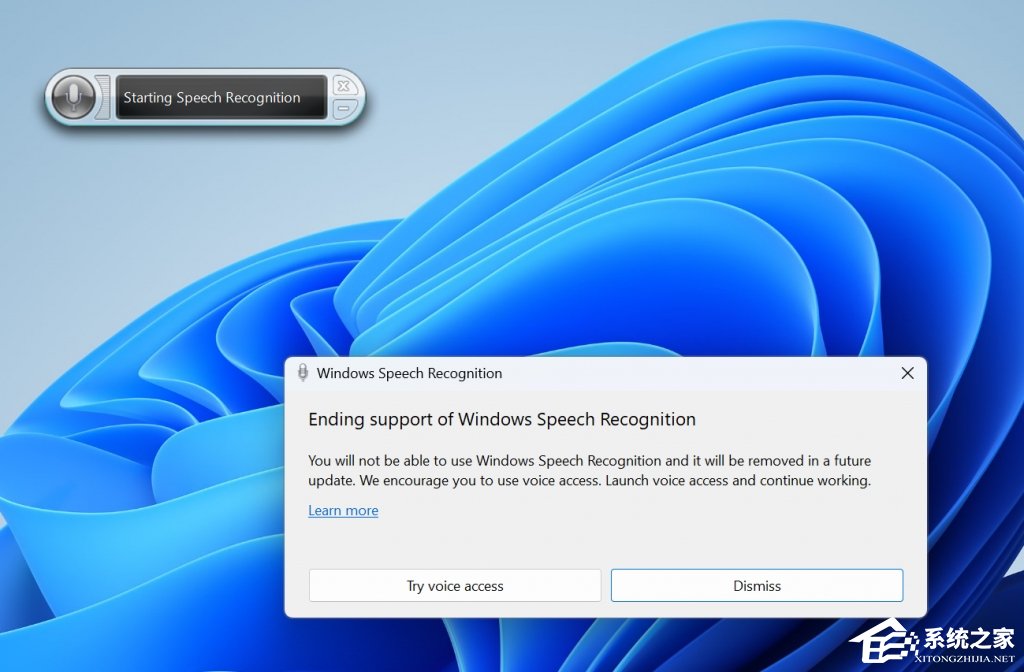Click the microphone button on speech bar
This screenshot has width=1024, height=672.
click(72, 97)
